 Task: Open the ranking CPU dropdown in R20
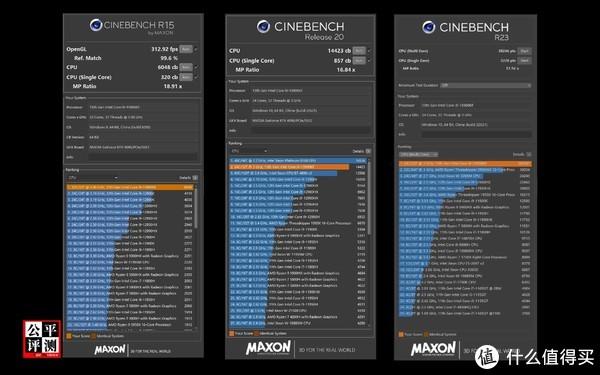(249, 151)
